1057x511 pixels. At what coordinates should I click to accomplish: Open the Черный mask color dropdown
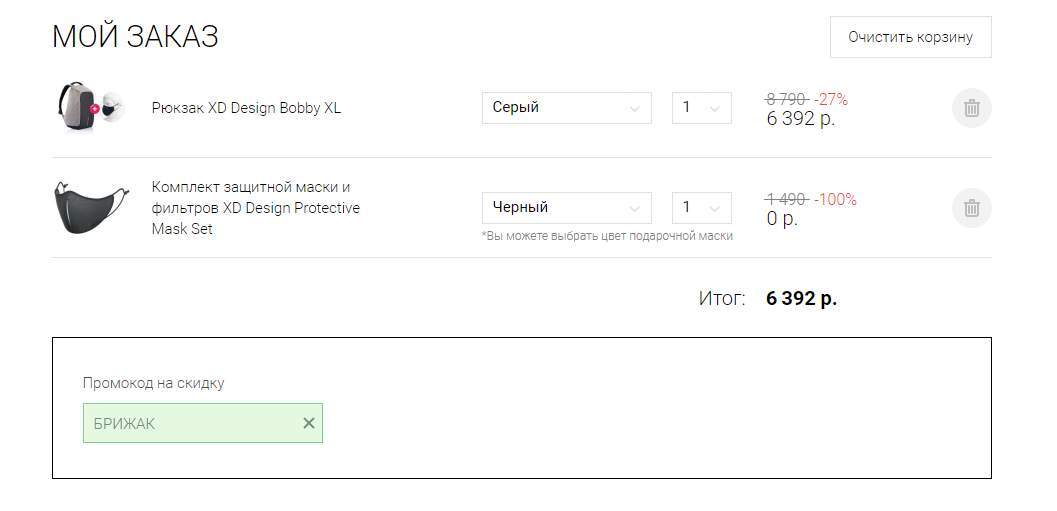(x=566, y=208)
